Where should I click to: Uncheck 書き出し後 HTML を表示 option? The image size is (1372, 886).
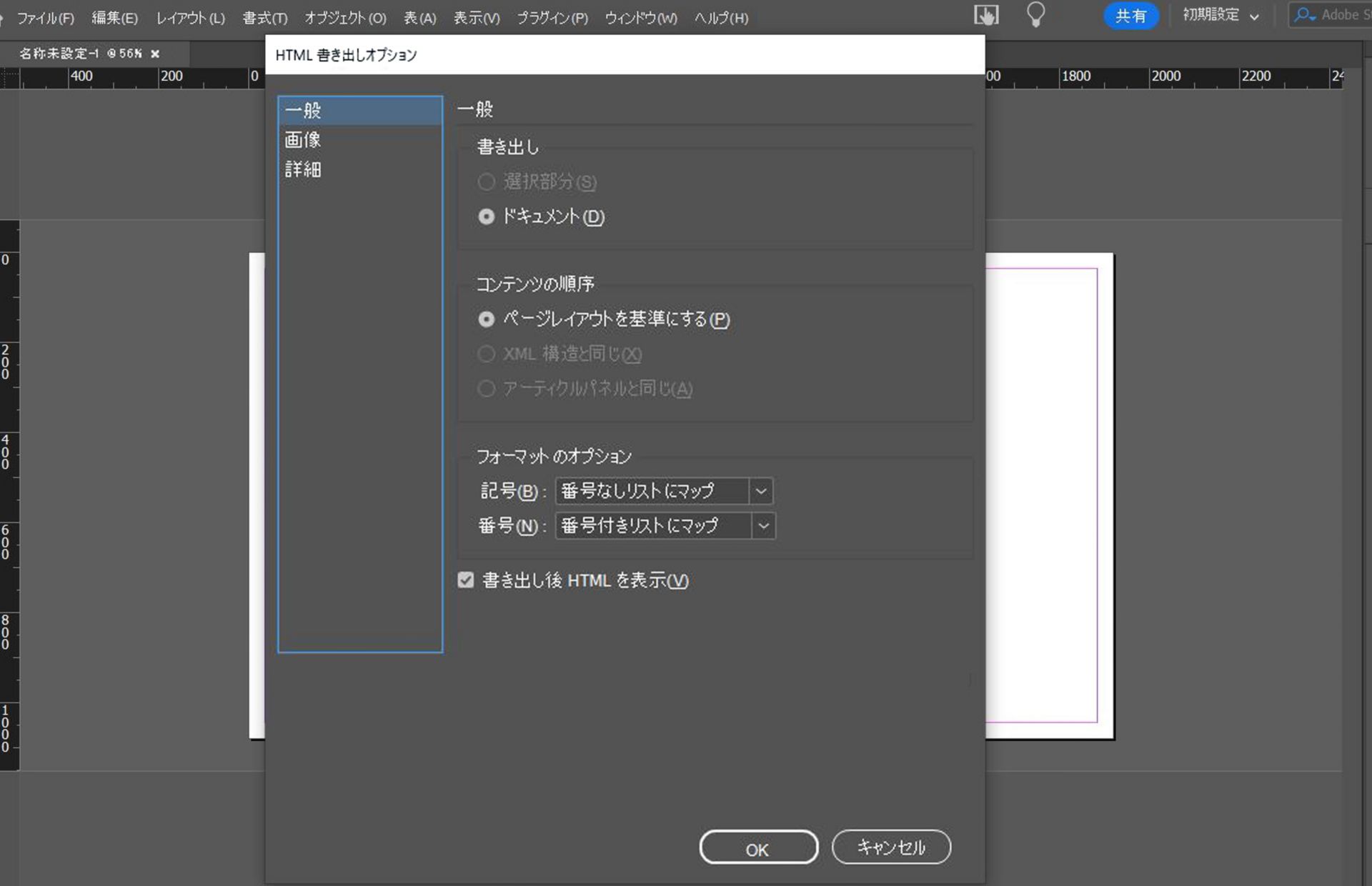point(466,580)
